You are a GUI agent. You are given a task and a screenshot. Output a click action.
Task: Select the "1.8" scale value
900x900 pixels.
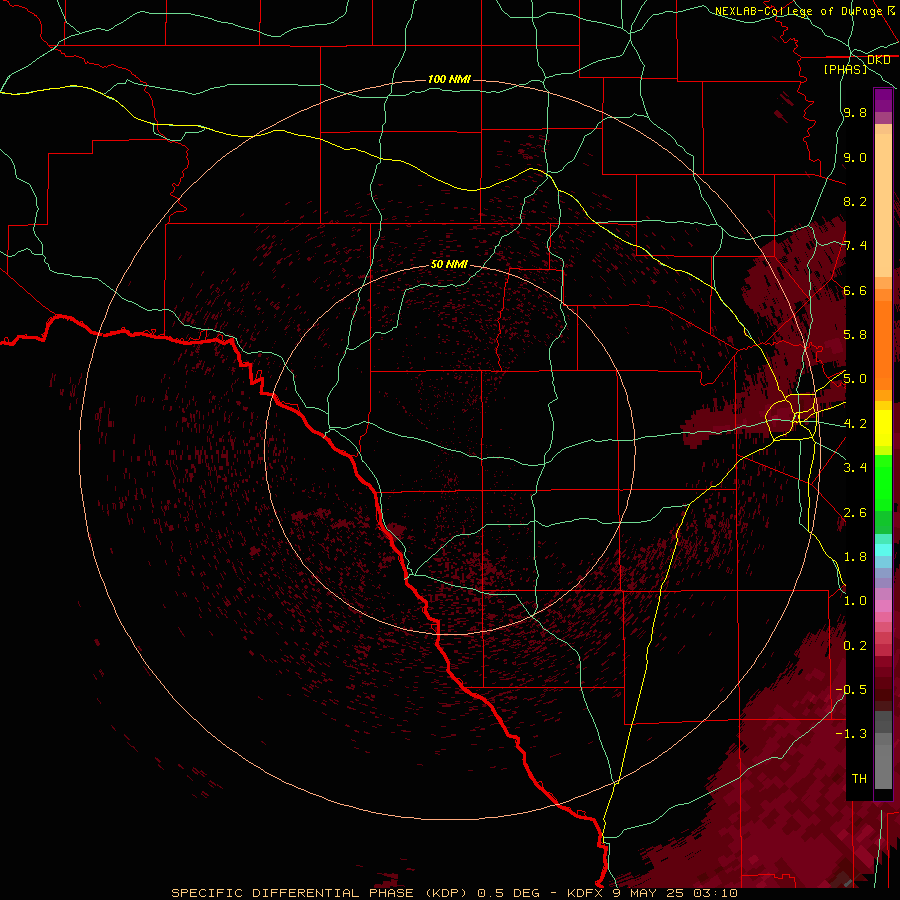(855, 557)
